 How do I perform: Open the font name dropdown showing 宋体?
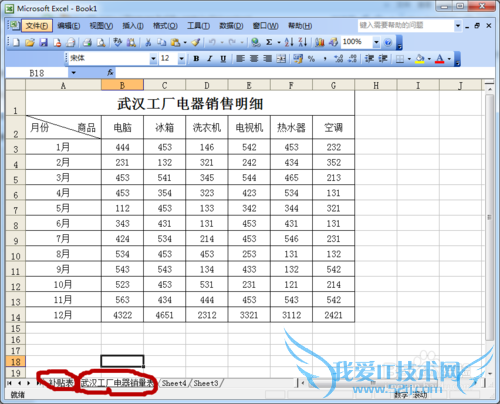pos(153,59)
